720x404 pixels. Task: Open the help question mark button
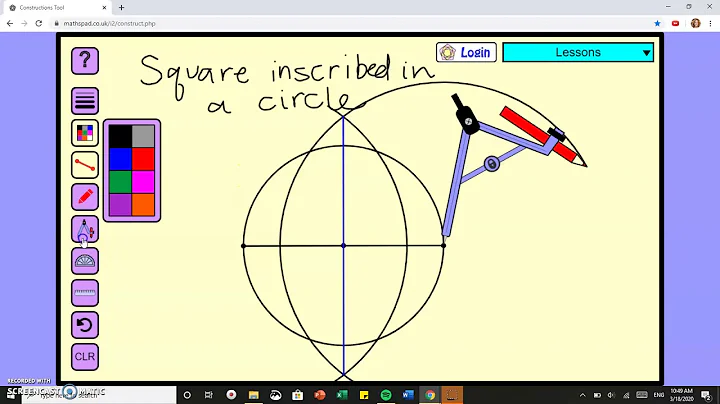pos(85,61)
